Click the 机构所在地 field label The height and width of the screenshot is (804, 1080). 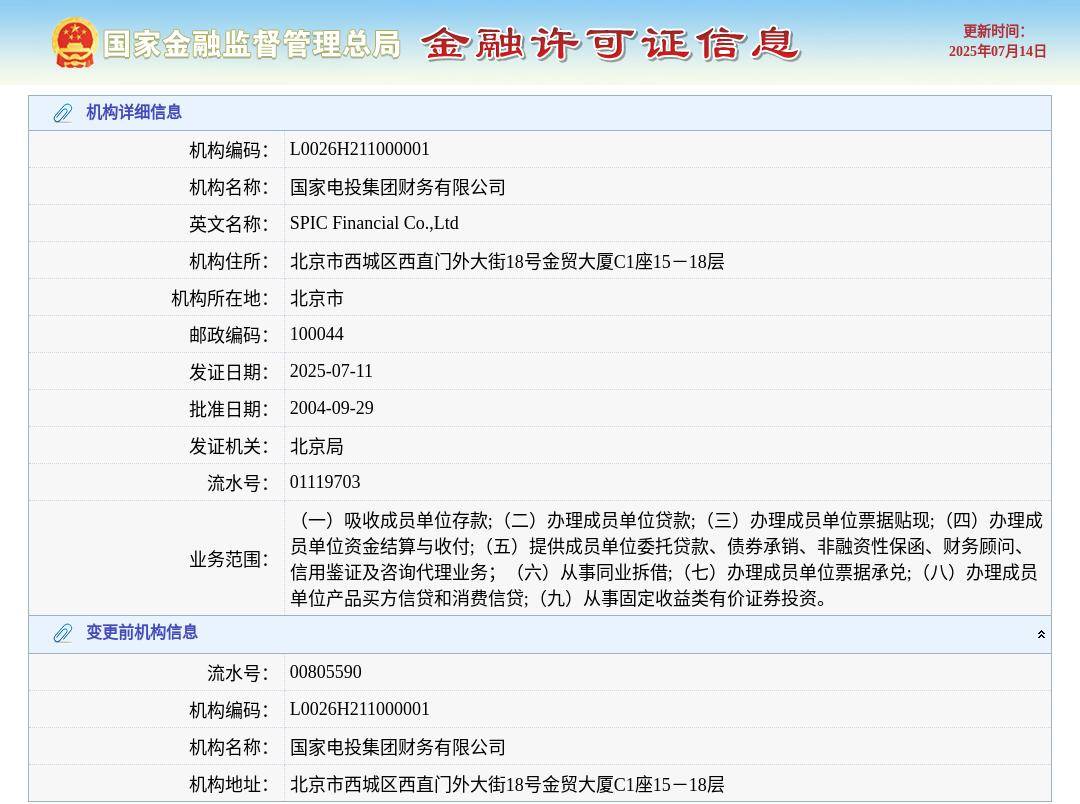point(220,298)
